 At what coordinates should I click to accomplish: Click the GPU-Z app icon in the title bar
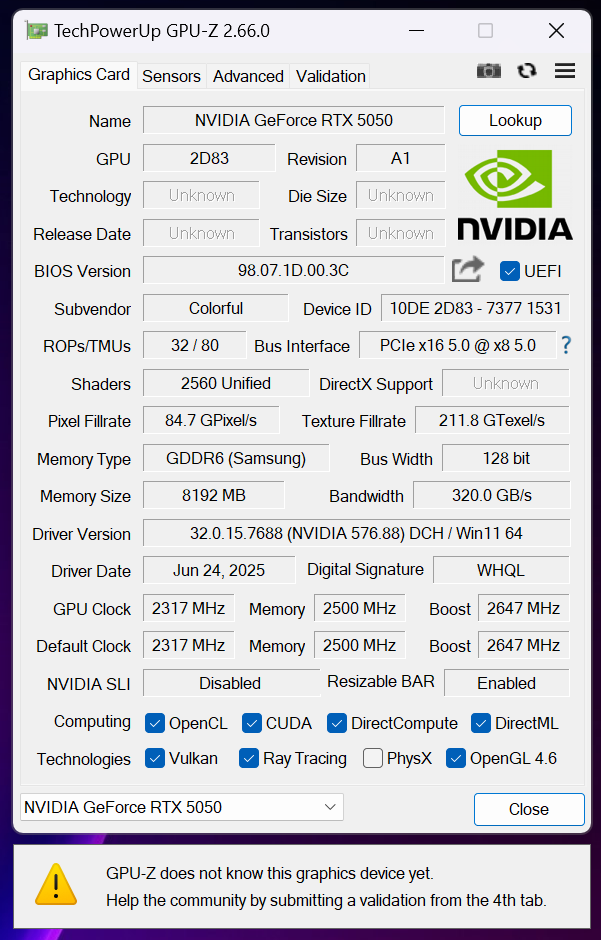(37, 31)
